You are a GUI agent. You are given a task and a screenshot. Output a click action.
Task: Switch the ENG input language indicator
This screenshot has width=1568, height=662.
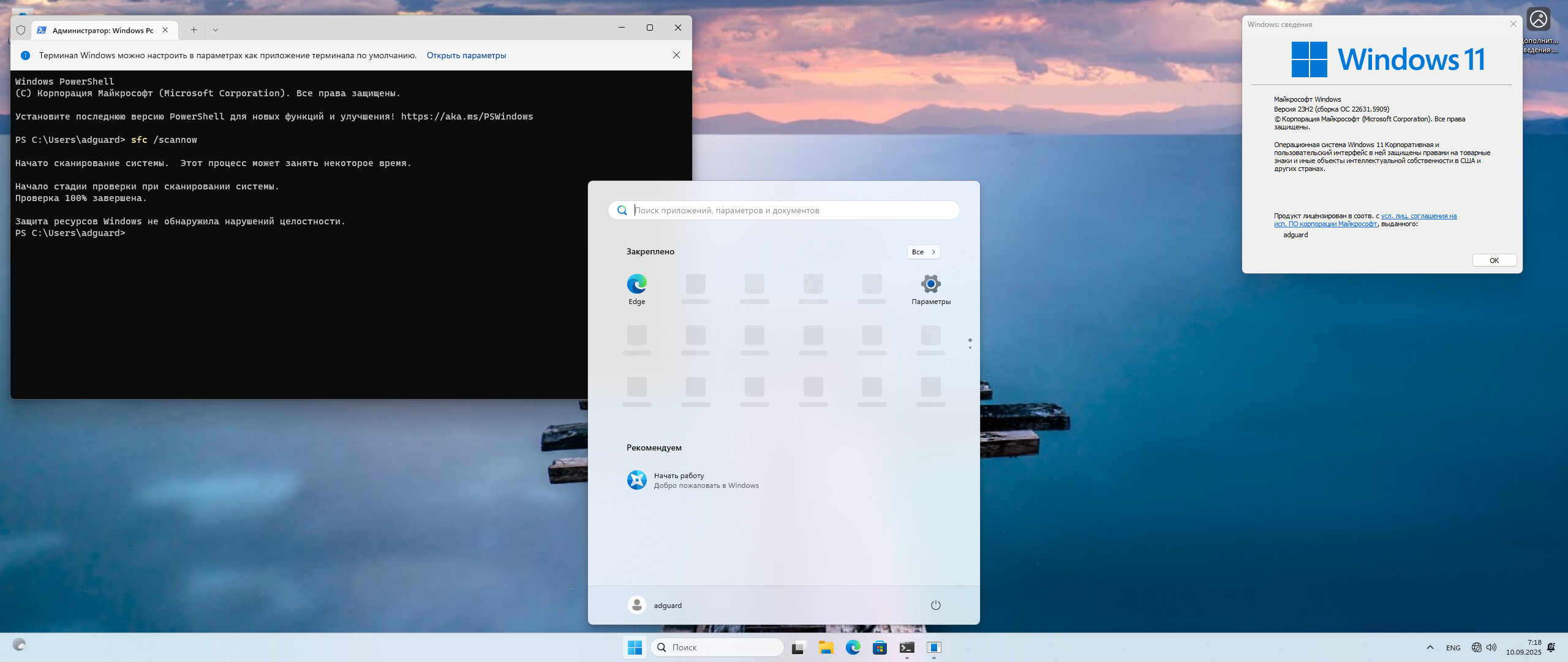pyautogui.click(x=1453, y=647)
